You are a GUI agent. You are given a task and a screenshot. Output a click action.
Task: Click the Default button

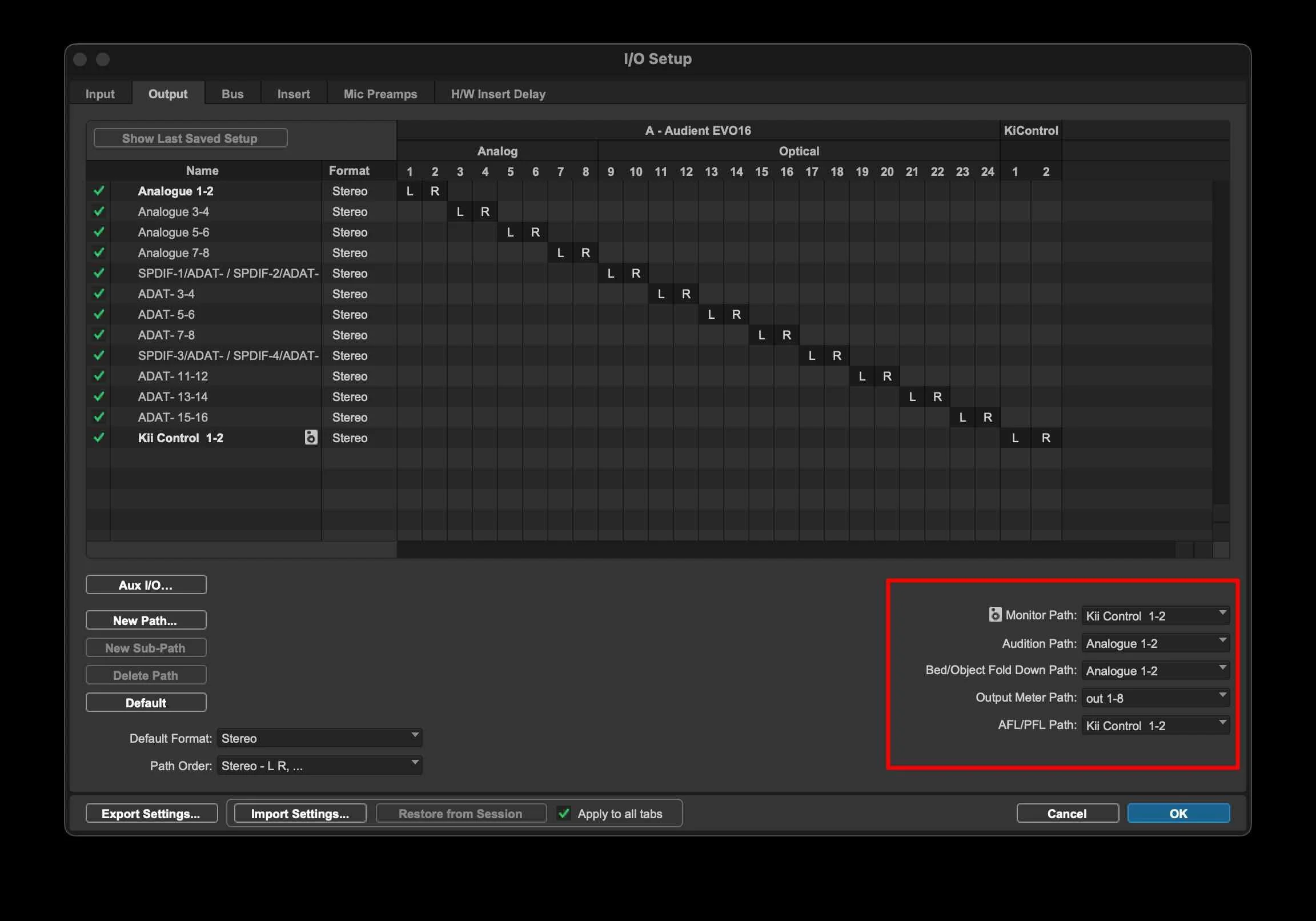click(146, 702)
